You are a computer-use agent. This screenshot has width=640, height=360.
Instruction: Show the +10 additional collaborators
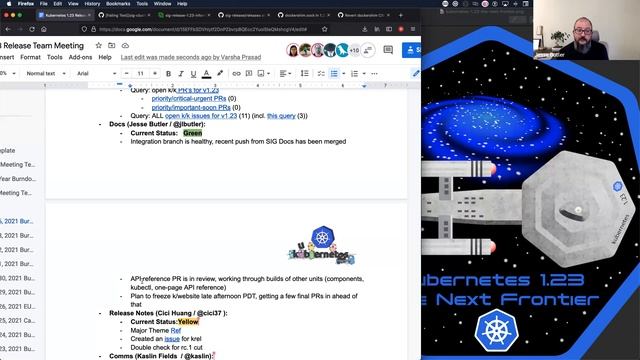coord(355,50)
